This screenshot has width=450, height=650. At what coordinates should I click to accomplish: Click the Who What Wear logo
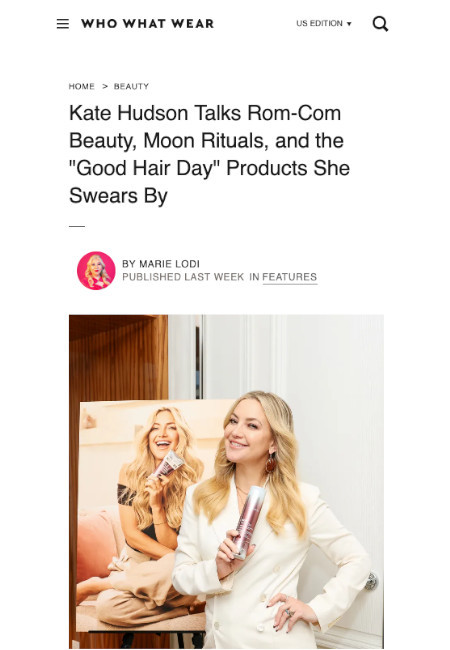pos(148,24)
